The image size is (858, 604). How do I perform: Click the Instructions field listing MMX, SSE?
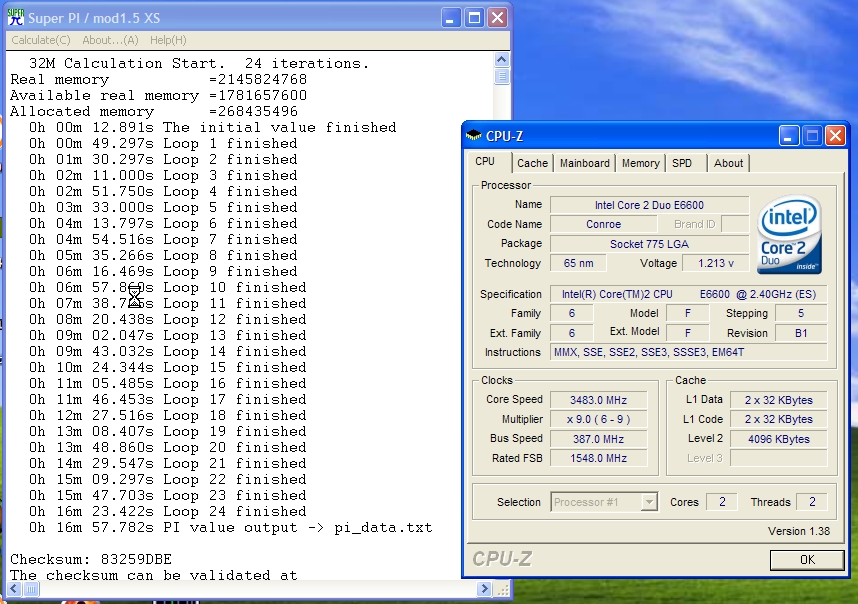coord(688,352)
